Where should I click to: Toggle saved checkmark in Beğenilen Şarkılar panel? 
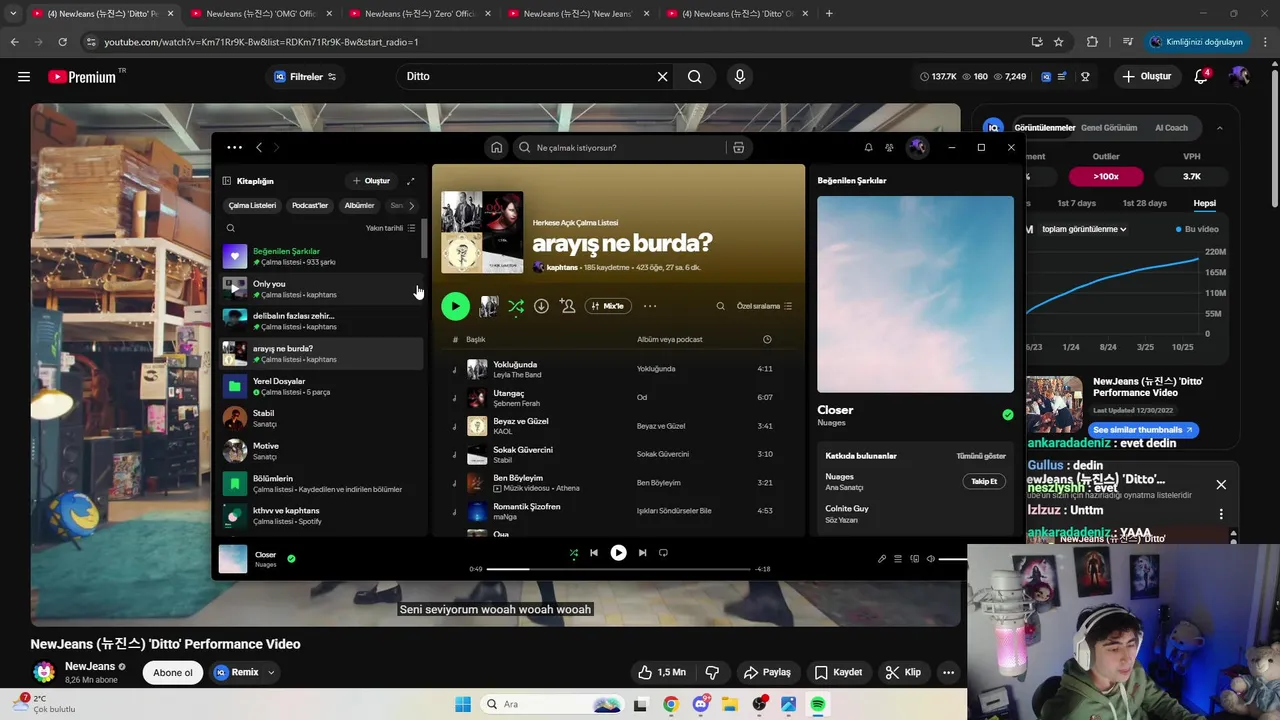[x=1007, y=414]
